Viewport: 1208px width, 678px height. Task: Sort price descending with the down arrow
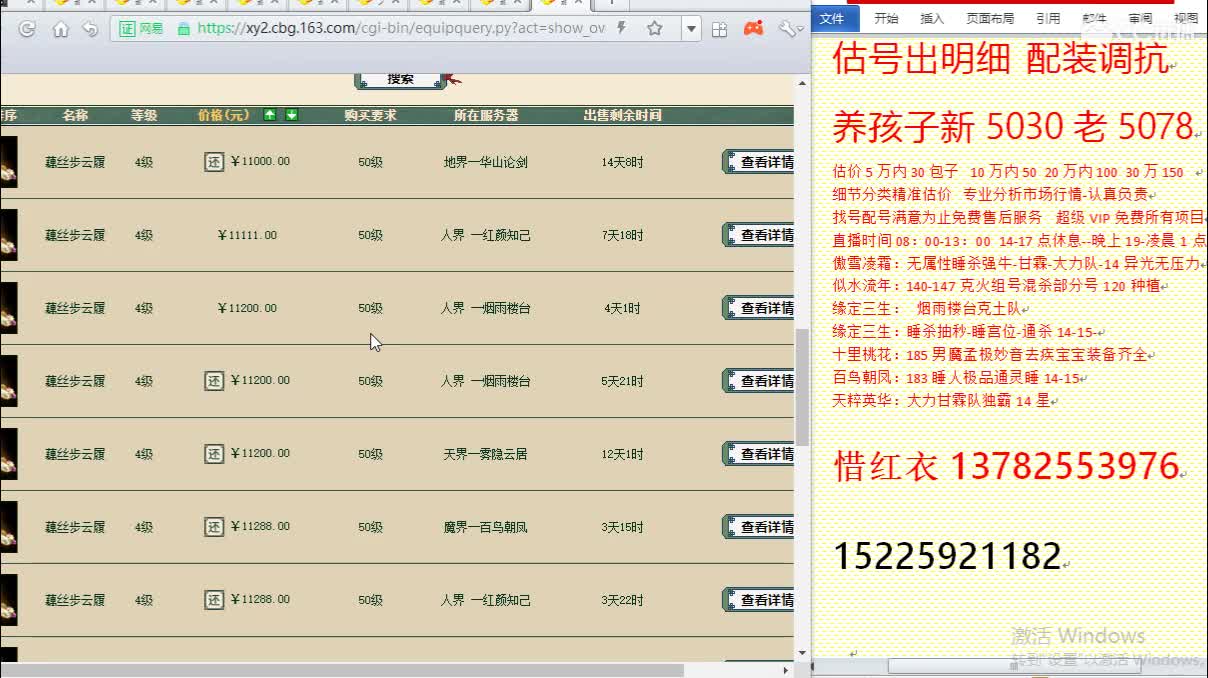292,115
